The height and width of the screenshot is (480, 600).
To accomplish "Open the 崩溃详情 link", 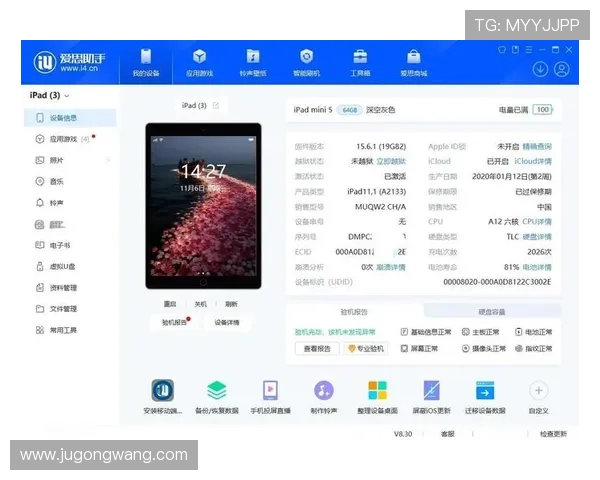I will (x=391, y=267).
